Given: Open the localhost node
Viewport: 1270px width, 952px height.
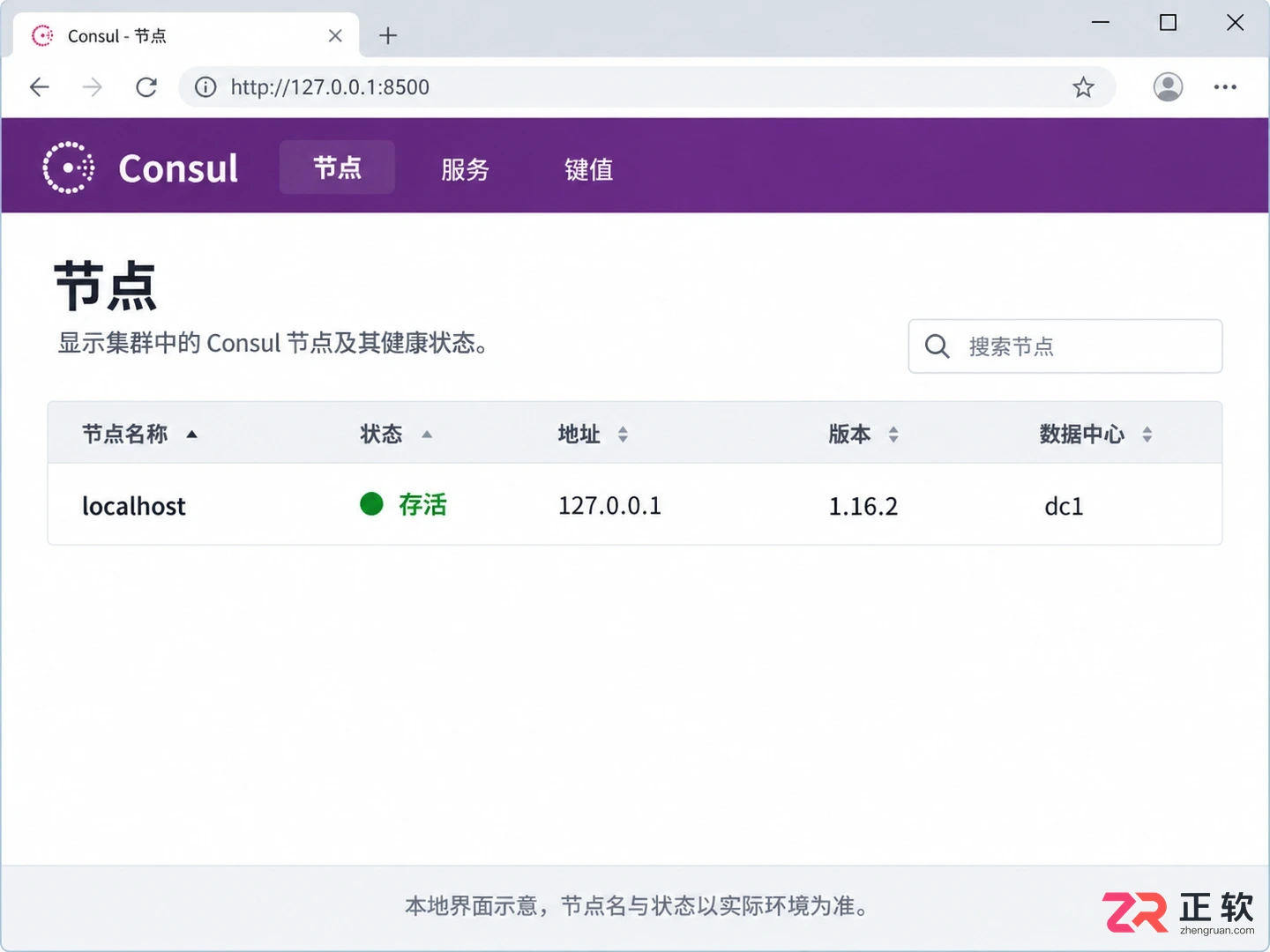Looking at the screenshot, I should point(134,506).
